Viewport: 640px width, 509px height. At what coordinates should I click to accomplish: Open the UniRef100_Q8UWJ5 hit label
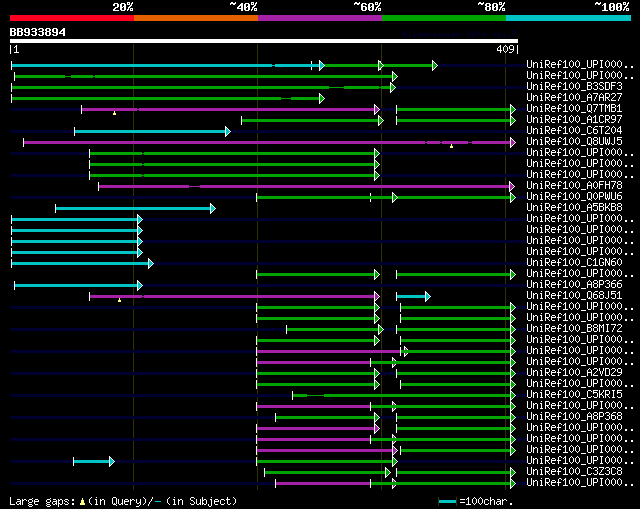(x=574, y=142)
